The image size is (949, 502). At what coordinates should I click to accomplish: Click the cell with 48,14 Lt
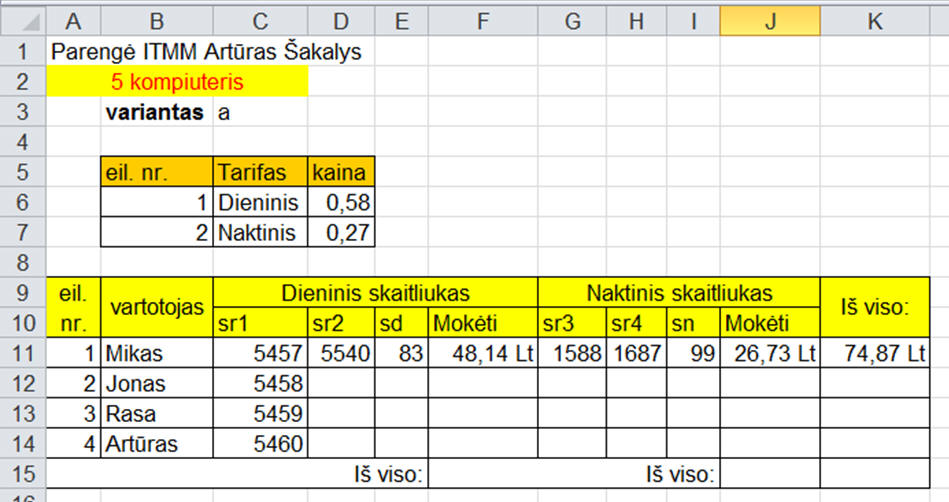(x=483, y=353)
